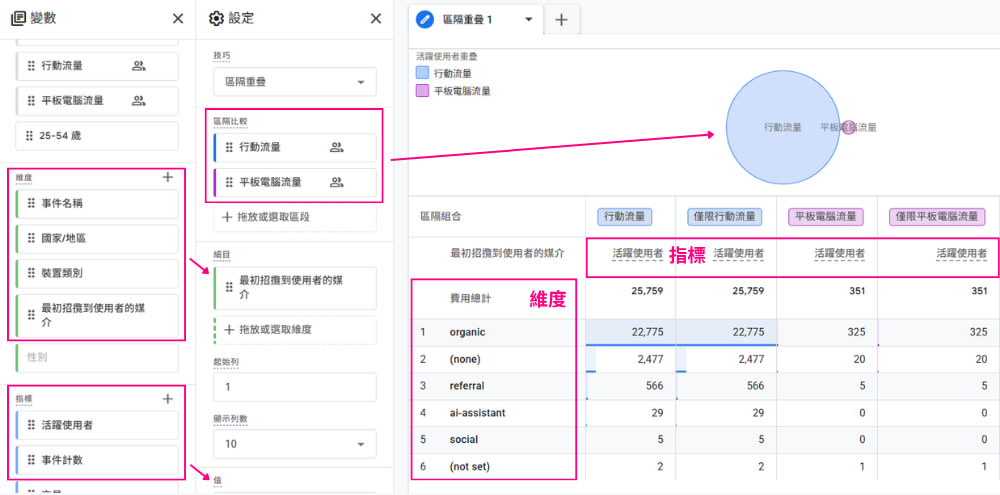Click the 行動流量 legend color swatch
The height and width of the screenshot is (495, 1000).
(422, 73)
